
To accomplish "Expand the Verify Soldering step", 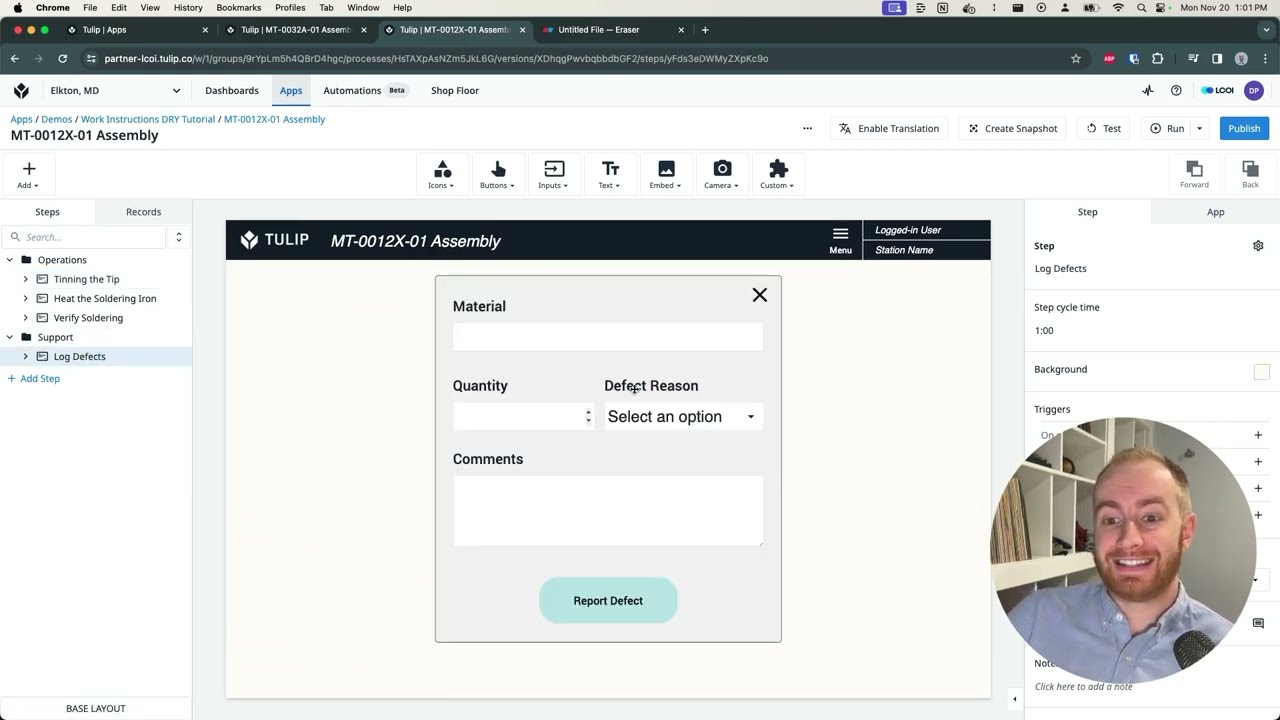I will [26, 318].
